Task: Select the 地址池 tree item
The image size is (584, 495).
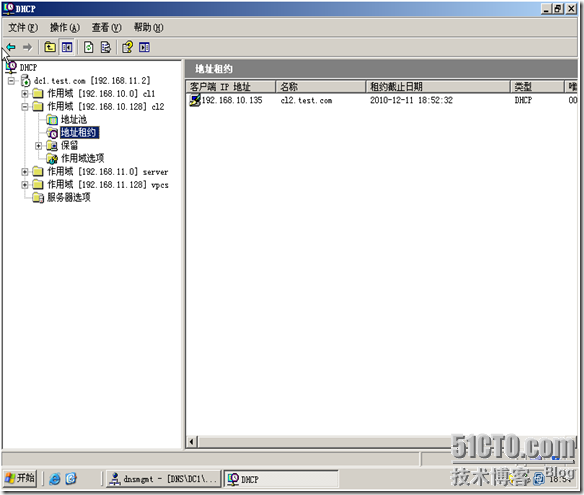Action: pyautogui.click(x=74, y=120)
